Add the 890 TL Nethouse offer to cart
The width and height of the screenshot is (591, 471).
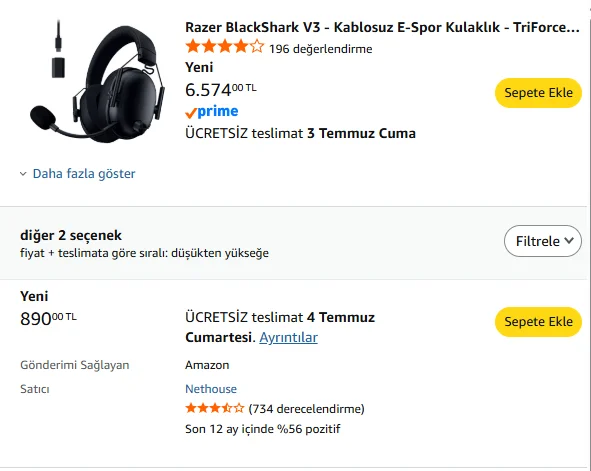click(x=538, y=322)
